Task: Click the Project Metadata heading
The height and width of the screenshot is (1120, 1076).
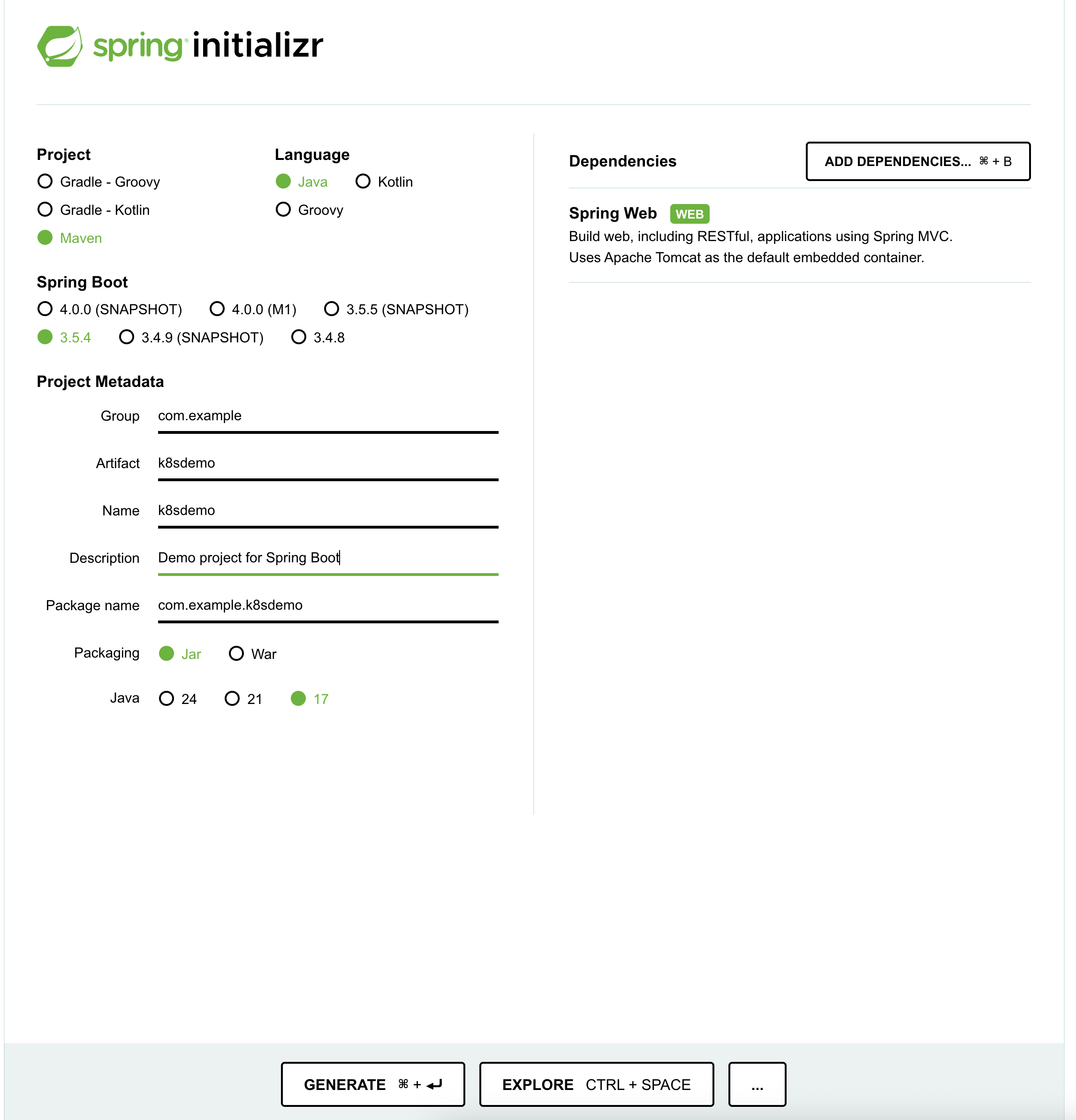Action: tap(100, 382)
